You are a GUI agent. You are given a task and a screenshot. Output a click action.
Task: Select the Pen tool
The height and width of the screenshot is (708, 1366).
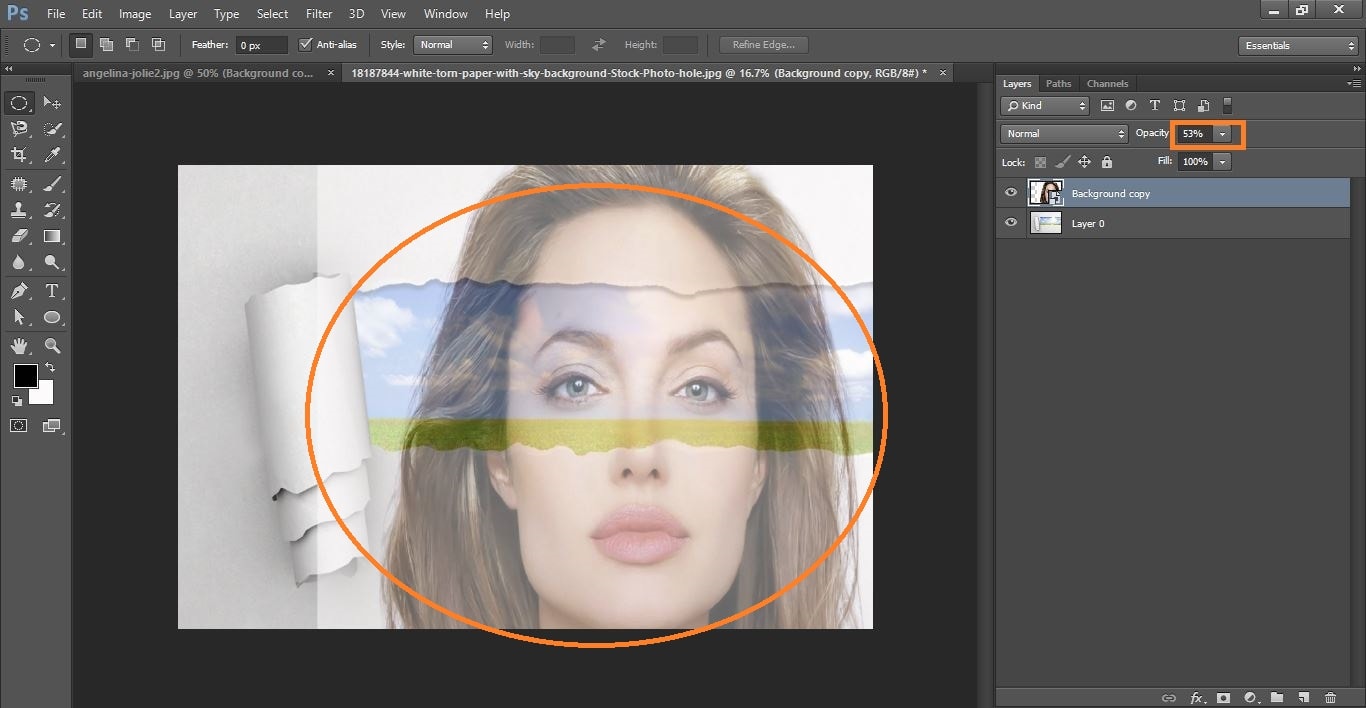pos(19,291)
